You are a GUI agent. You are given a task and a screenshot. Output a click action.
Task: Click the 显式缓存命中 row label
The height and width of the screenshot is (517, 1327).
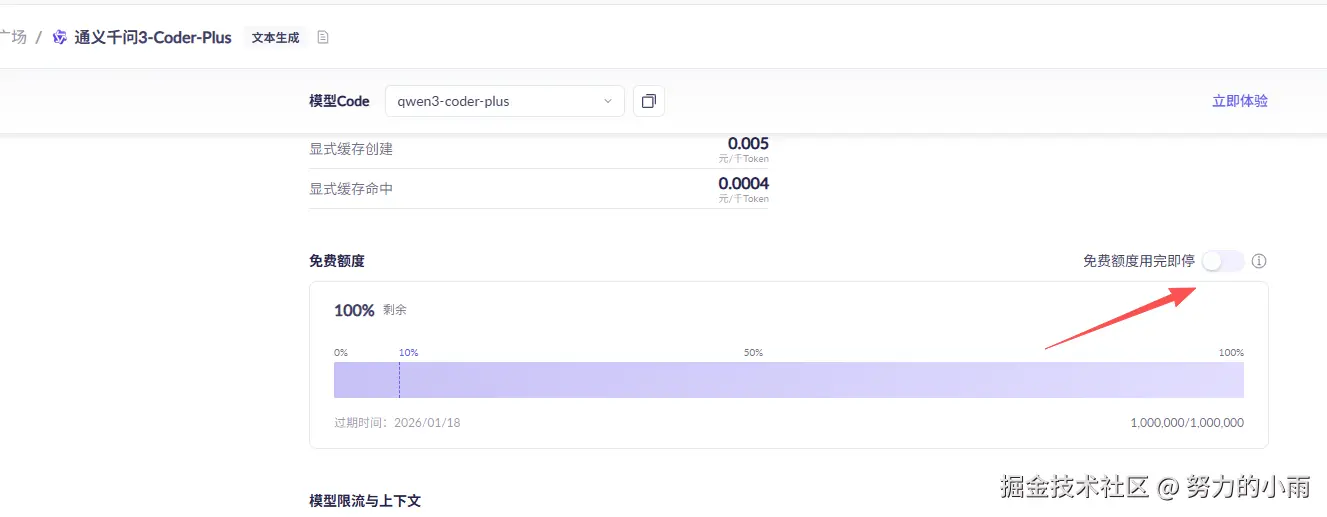click(x=351, y=189)
